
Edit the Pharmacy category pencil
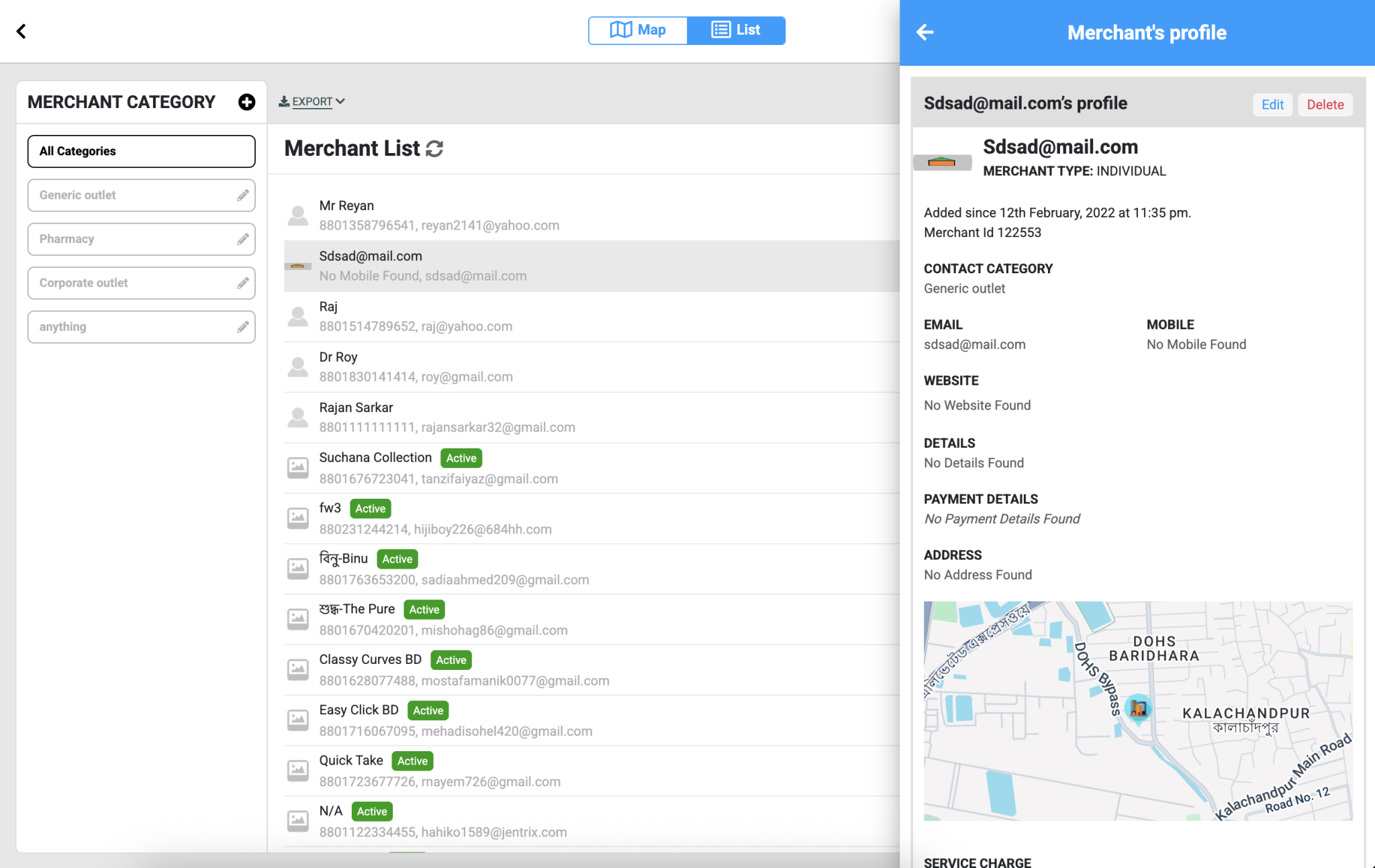242,239
